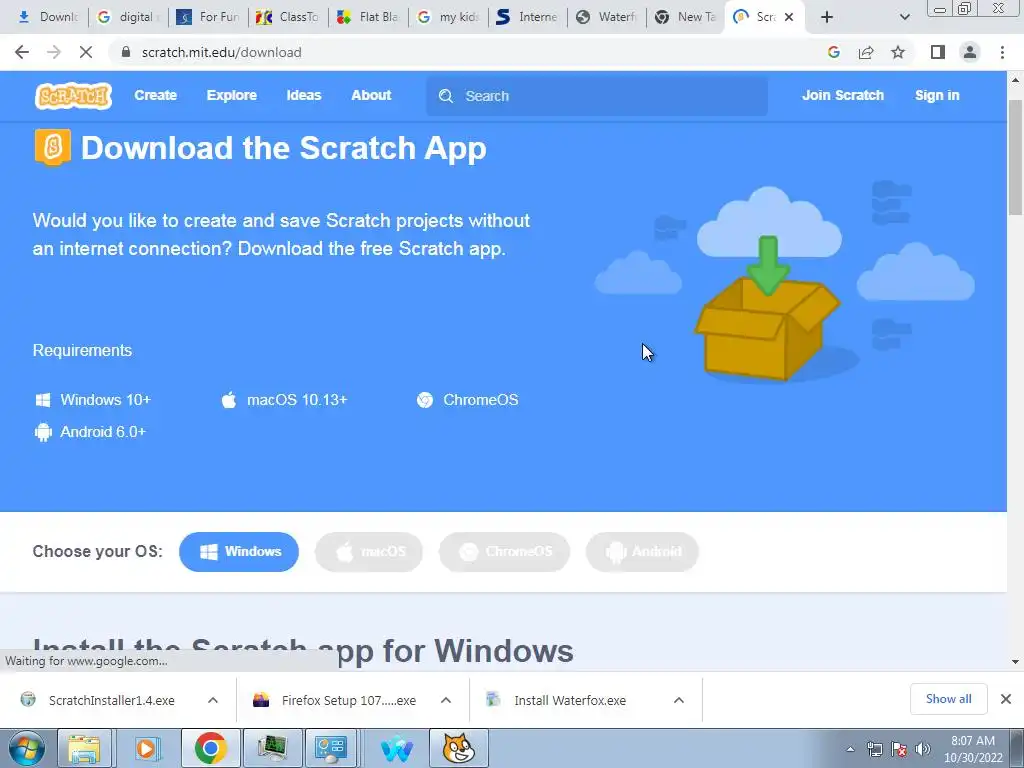Open the side panel icon
The image size is (1024, 768).
click(938, 52)
